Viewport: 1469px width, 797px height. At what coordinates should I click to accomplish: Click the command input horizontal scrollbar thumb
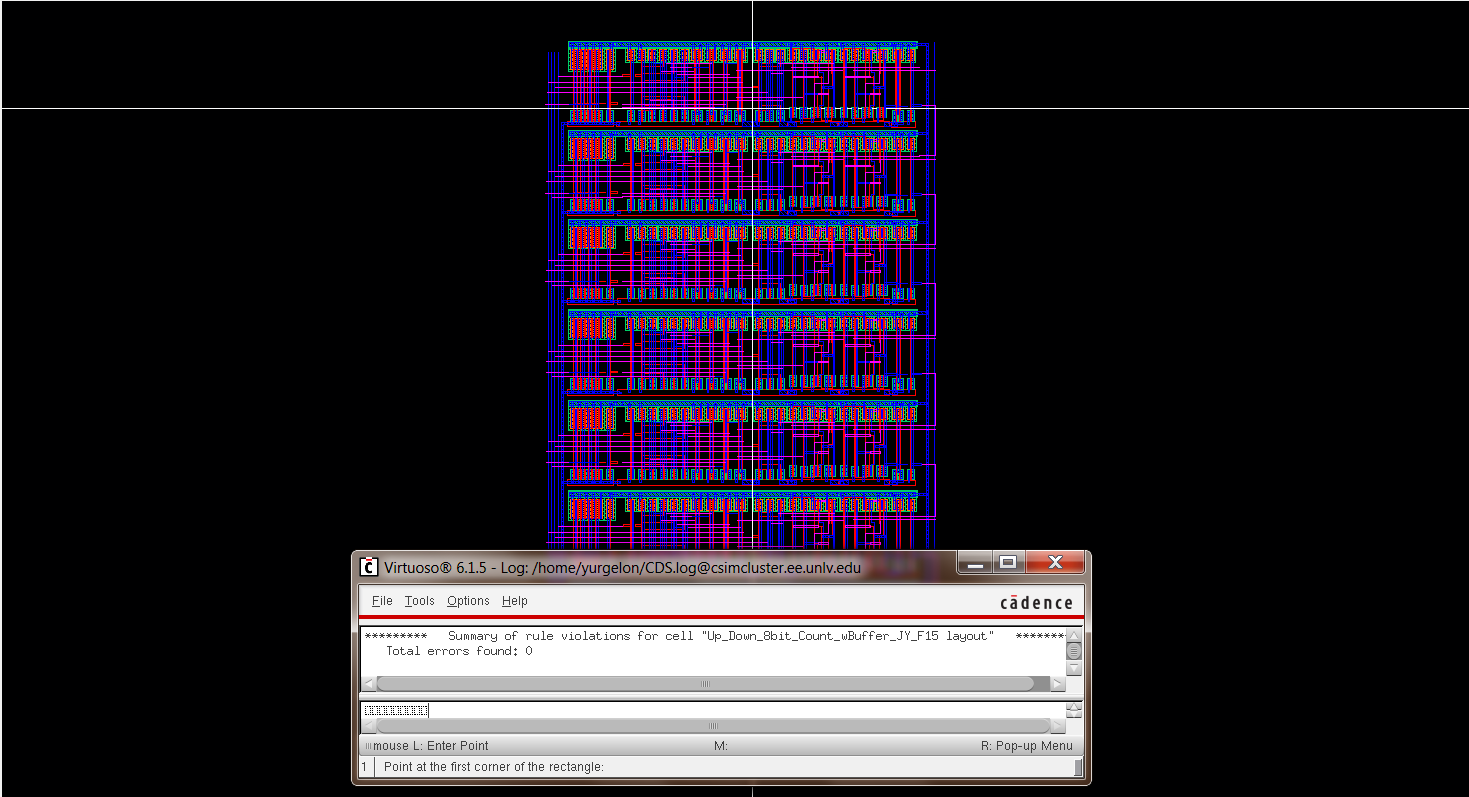pos(713,726)
